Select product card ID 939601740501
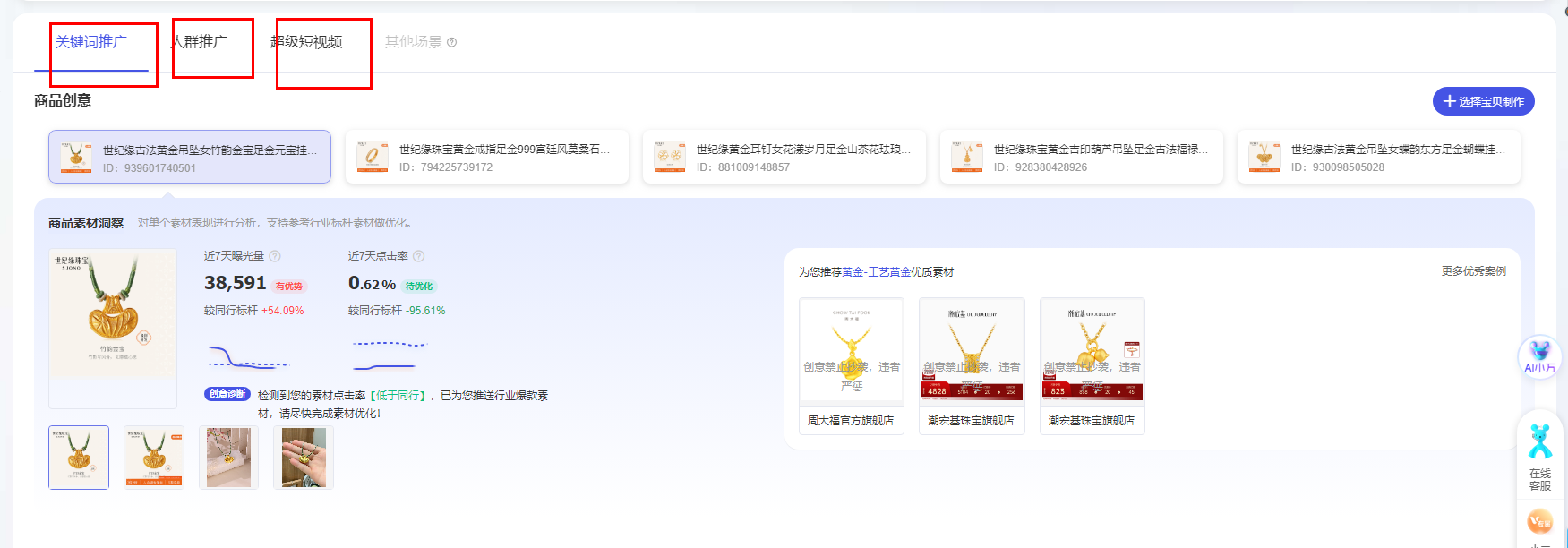Screen dimensions: 1568x548 (x=190, y=158)
